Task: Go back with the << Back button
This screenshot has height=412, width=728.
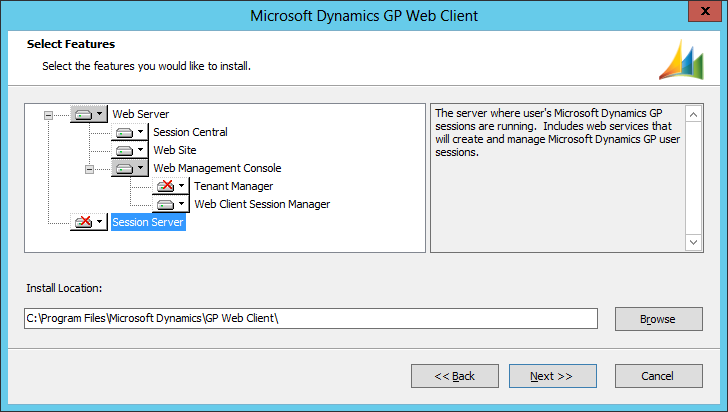Action: (455, 376)
